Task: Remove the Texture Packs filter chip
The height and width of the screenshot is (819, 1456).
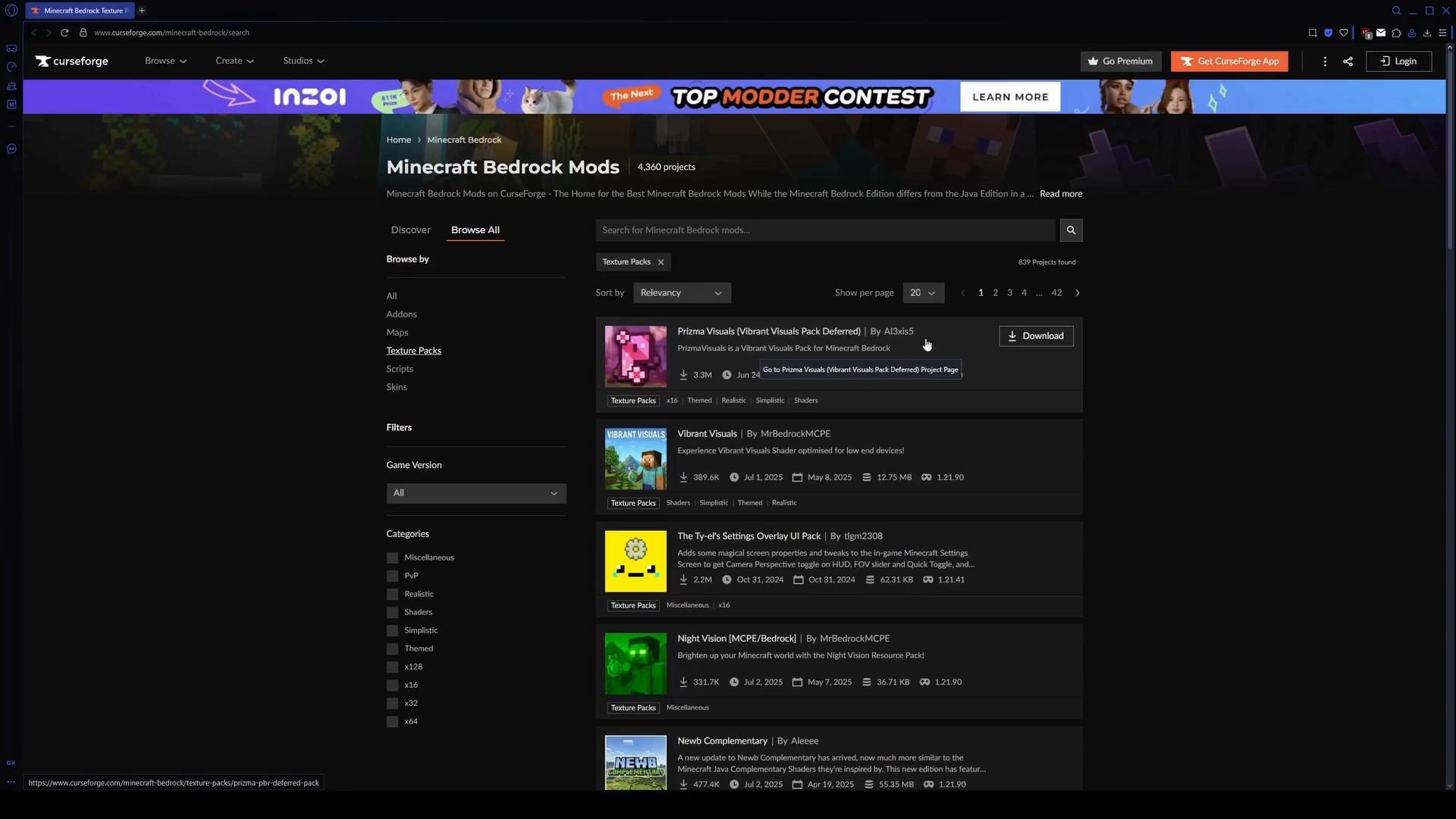Action: pyautogui.click(x=661, y=262)
